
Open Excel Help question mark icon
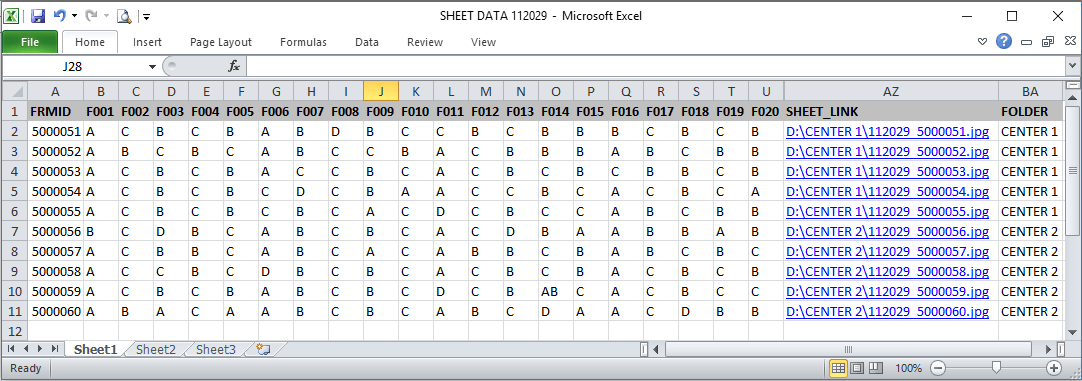pos(1004,42)
